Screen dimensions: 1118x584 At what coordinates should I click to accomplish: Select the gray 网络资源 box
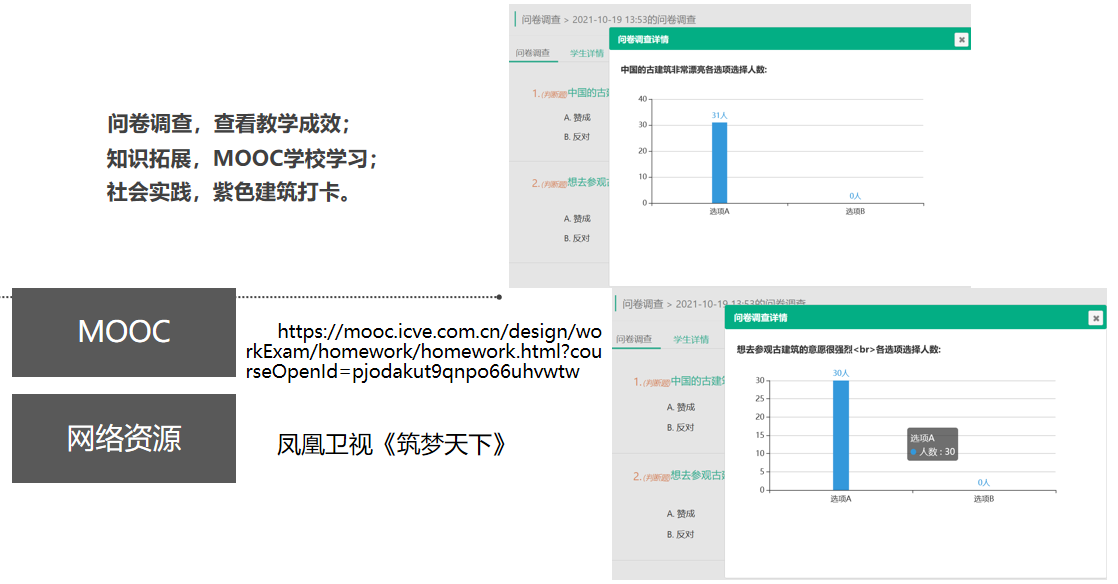pyautogui.click(x=124, y=438)
